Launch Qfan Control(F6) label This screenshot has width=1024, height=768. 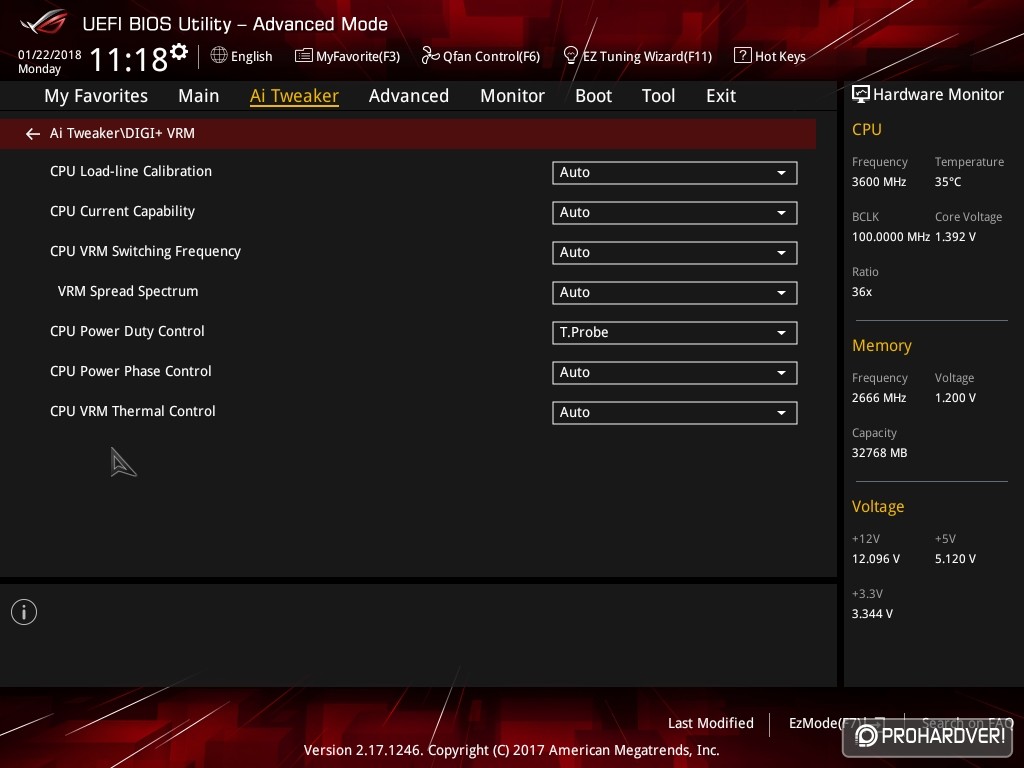(x=491, y=57)
